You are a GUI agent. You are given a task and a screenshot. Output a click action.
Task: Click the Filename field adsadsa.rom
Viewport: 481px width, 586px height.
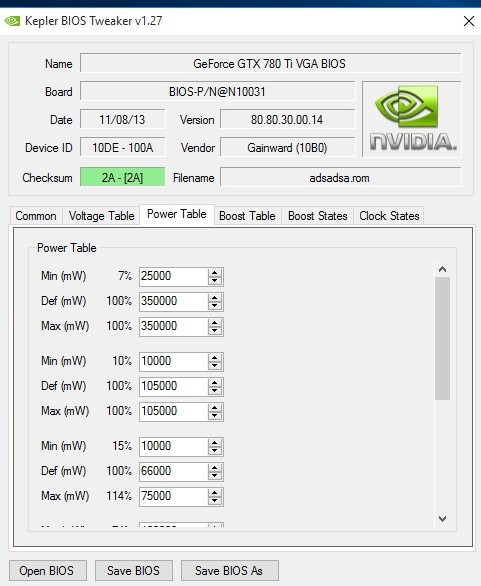(340, 178)
